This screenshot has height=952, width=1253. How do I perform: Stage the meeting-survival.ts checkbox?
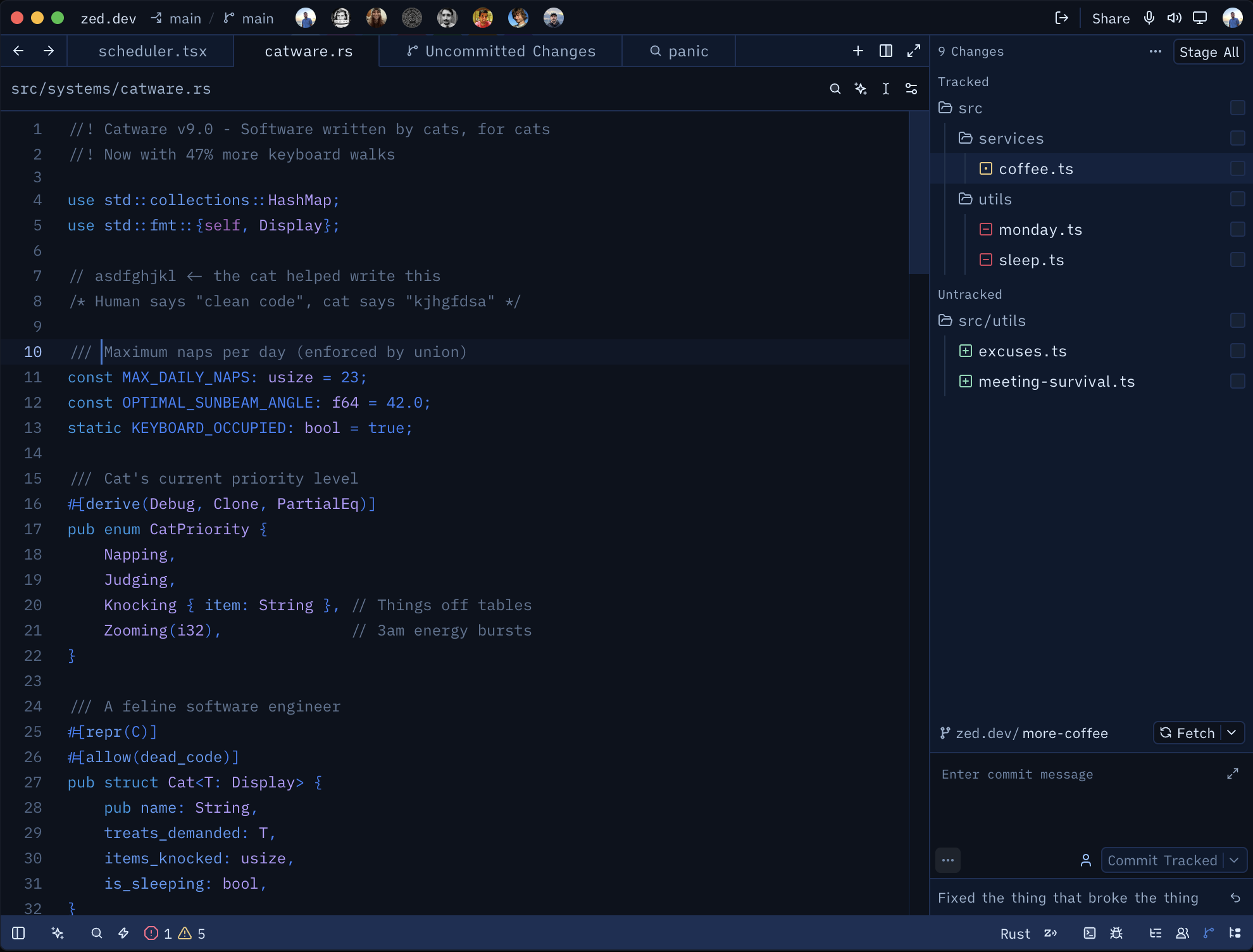tap(1238, 381)
